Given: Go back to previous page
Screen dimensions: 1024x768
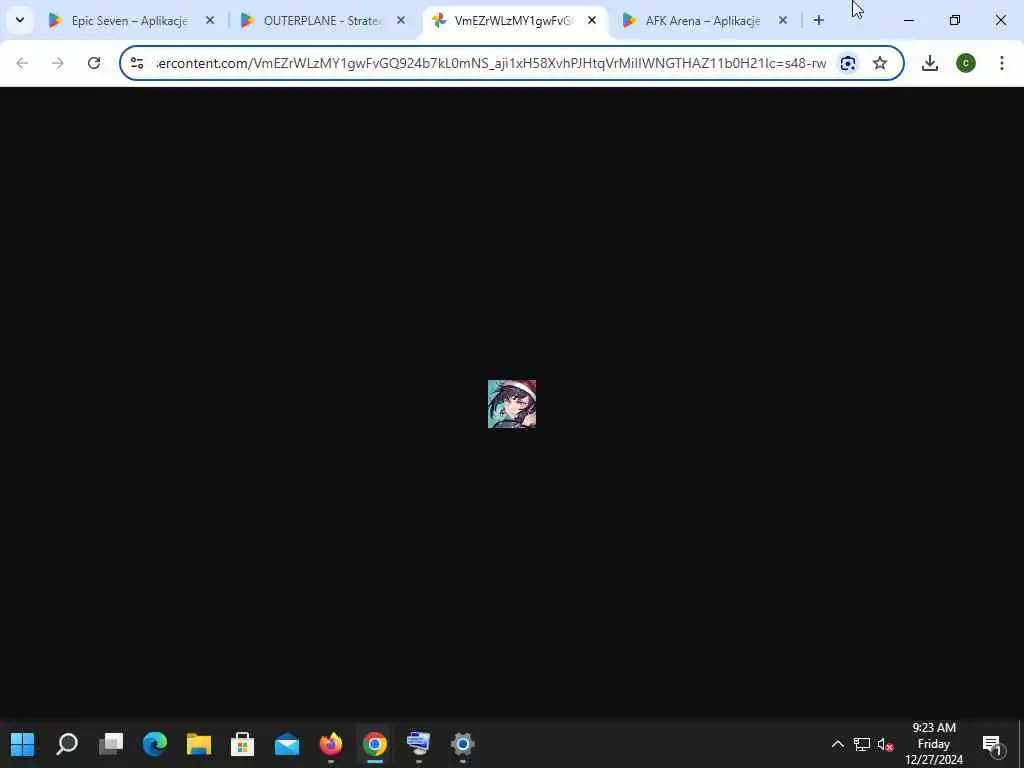Looking at the screenshot, I should tap(22, 63).
